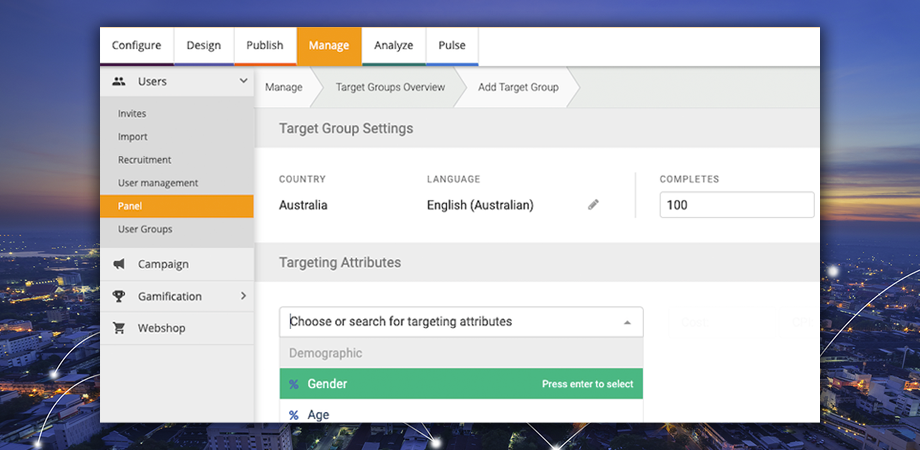This screenshot has width=920, height=450.
Task: Open the Pulse tab
Action: [452, 46]
